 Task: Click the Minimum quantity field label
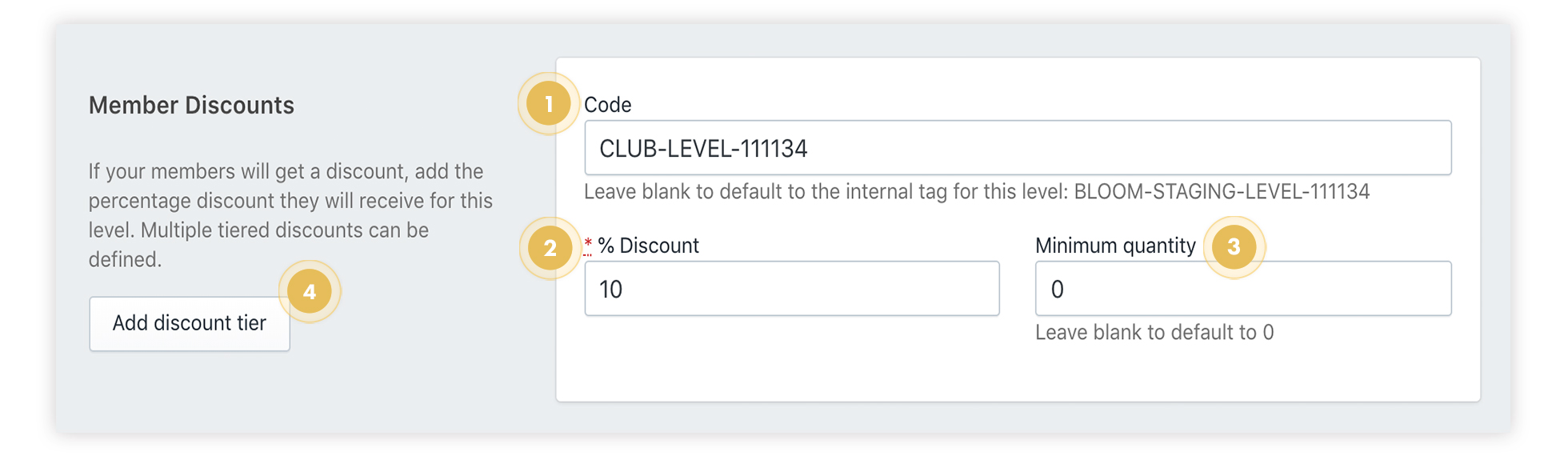tap(1115, 246)
